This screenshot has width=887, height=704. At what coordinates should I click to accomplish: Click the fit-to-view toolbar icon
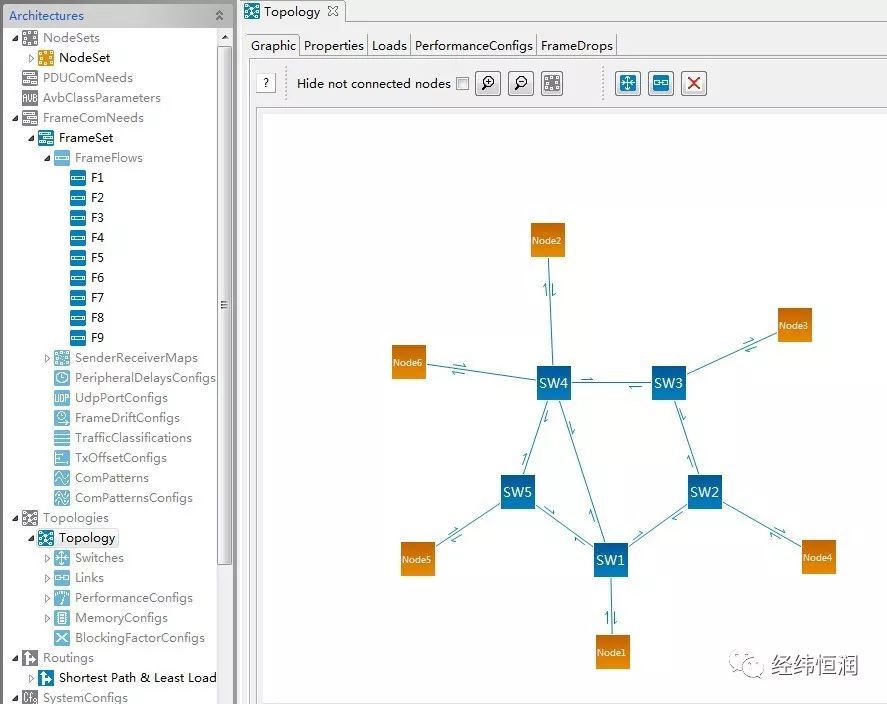tap(552, 84)
